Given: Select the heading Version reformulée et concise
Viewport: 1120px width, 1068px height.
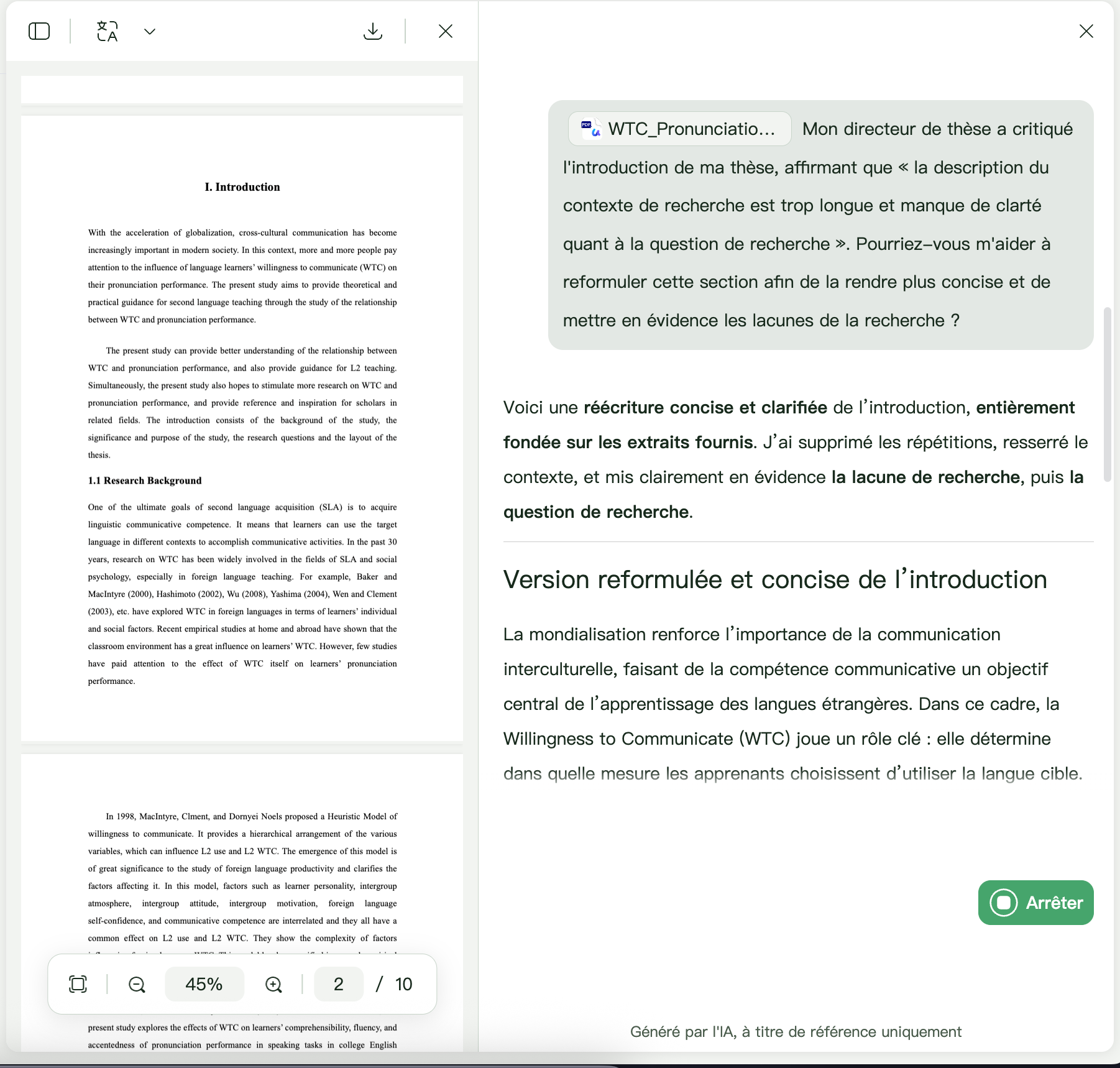Looking at the screenshot, I should pos(774,578).
